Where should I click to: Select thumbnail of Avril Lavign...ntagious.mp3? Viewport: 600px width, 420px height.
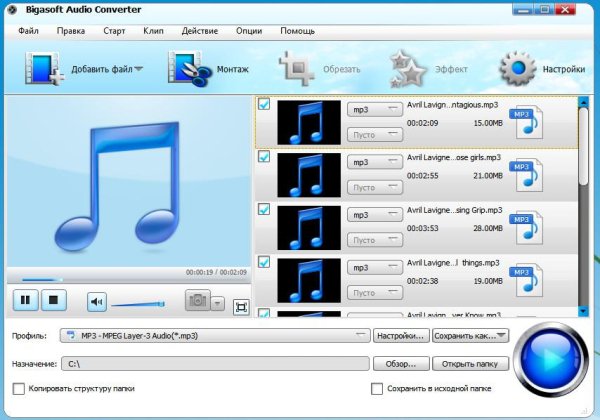coord(309,122)
